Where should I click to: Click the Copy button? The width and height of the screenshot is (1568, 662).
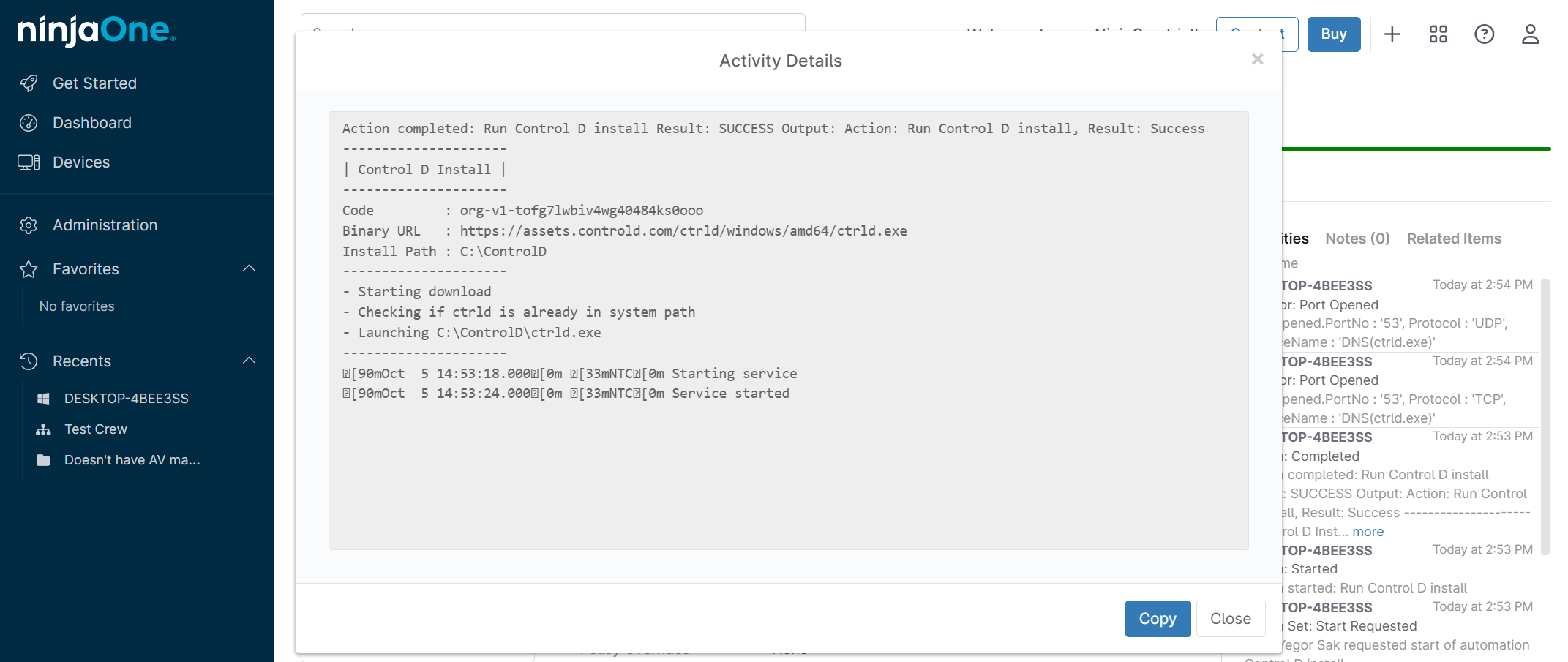[x=1158, y=619]
